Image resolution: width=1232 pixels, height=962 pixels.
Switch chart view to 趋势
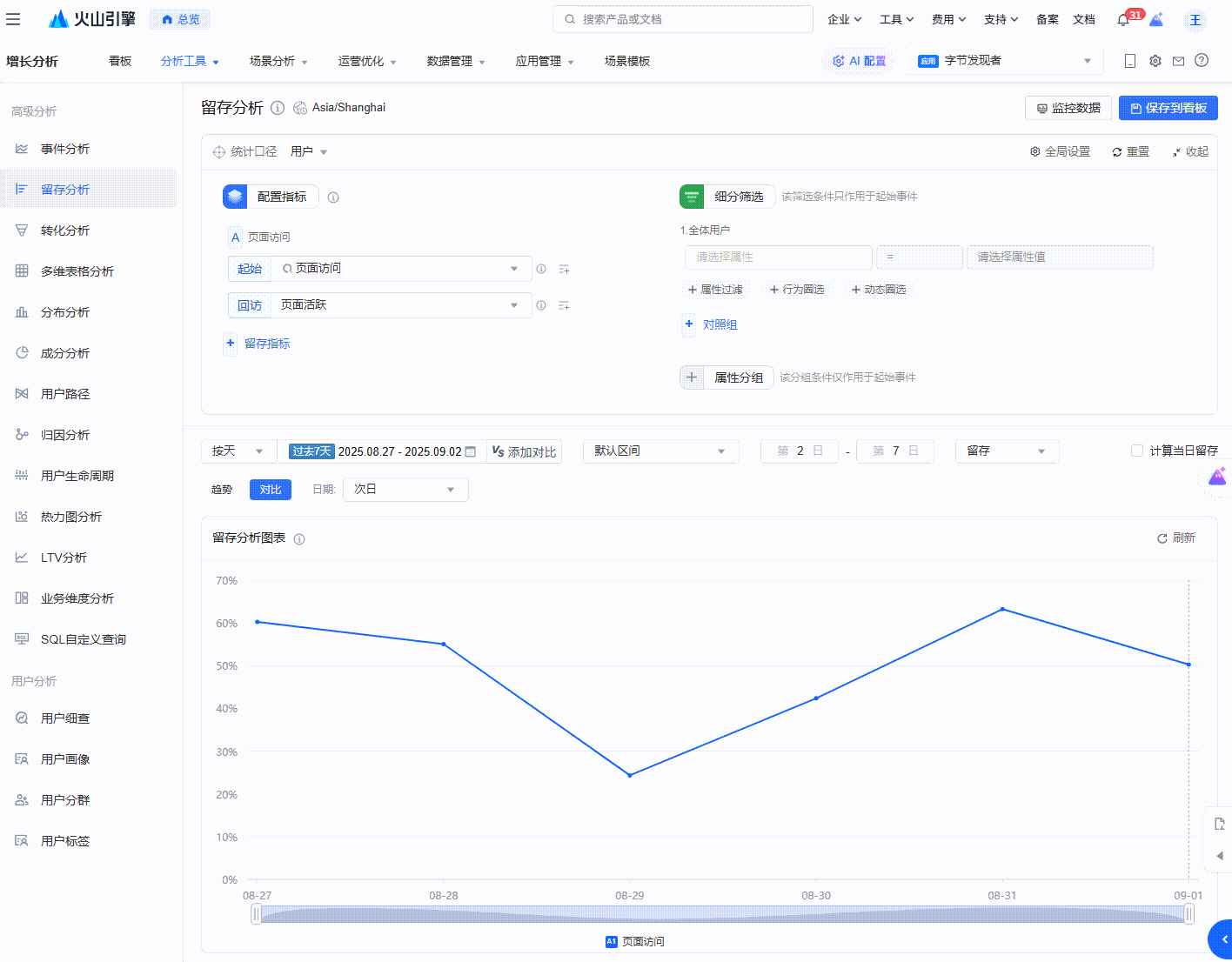coord(222,490)
